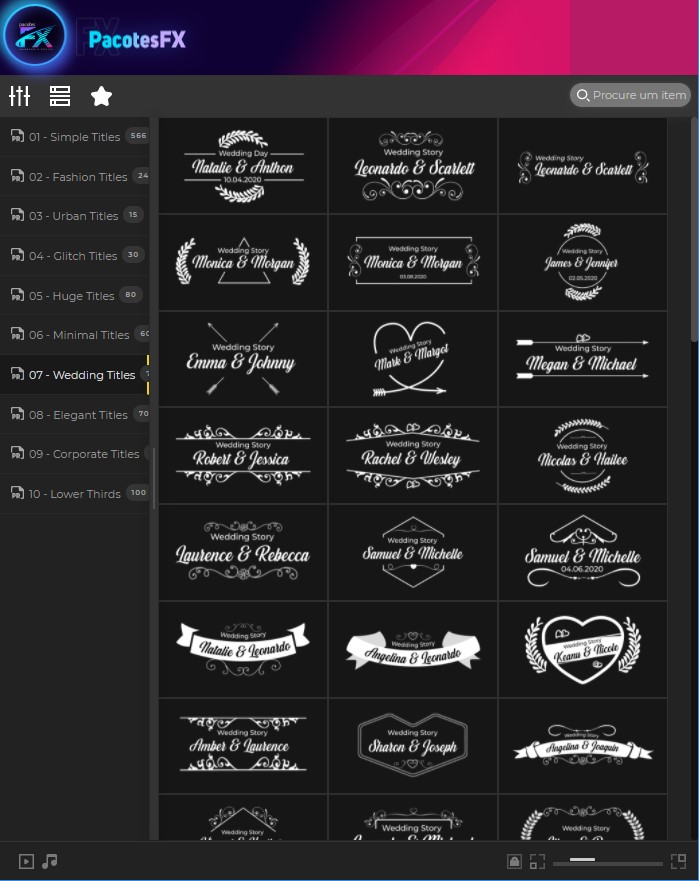This screenshot has height=881, width=699.
Task: Click the PacotesFX round logo
Action: click(x=35, y=36)
